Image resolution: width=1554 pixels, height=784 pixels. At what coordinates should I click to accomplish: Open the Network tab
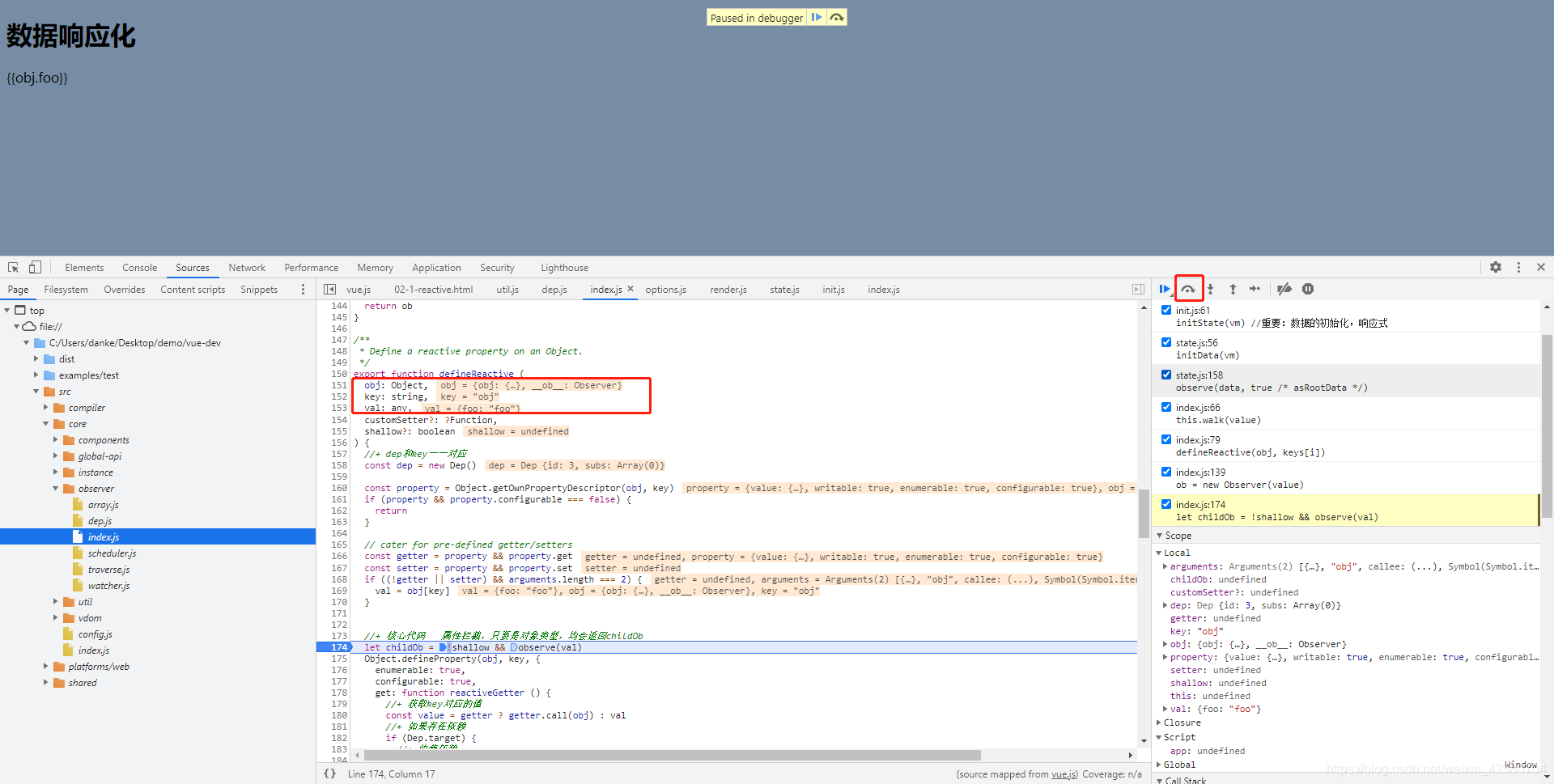coord(247,268)
